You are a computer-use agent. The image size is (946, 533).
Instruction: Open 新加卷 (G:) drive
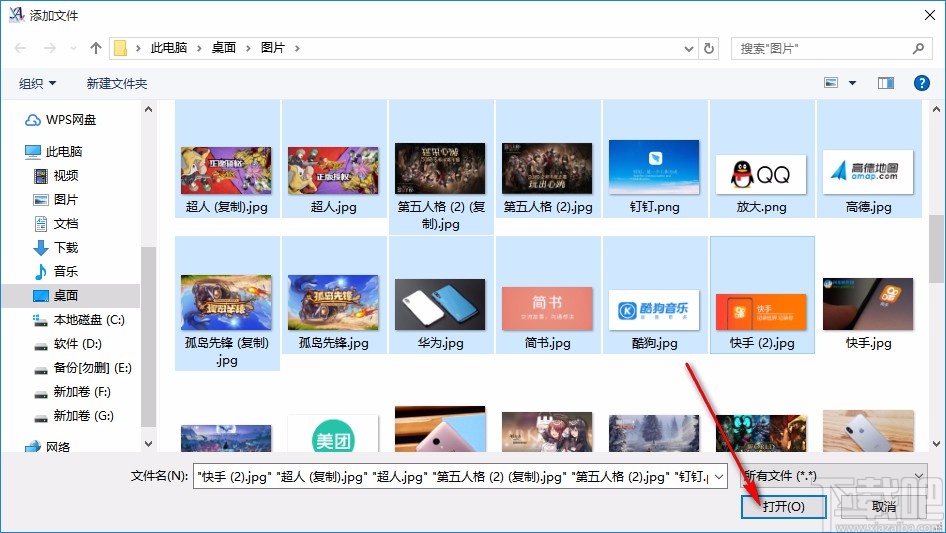pos(74,416)
